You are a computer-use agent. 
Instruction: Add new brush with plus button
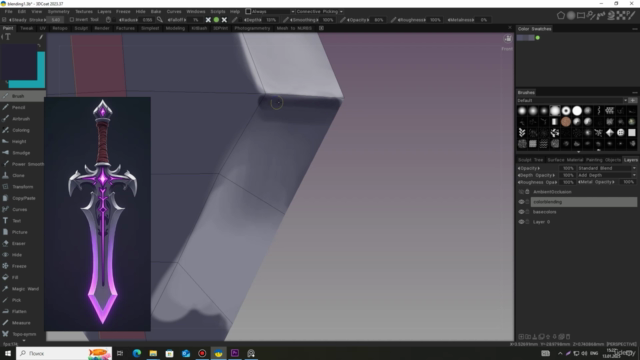(x=633, y=100)
